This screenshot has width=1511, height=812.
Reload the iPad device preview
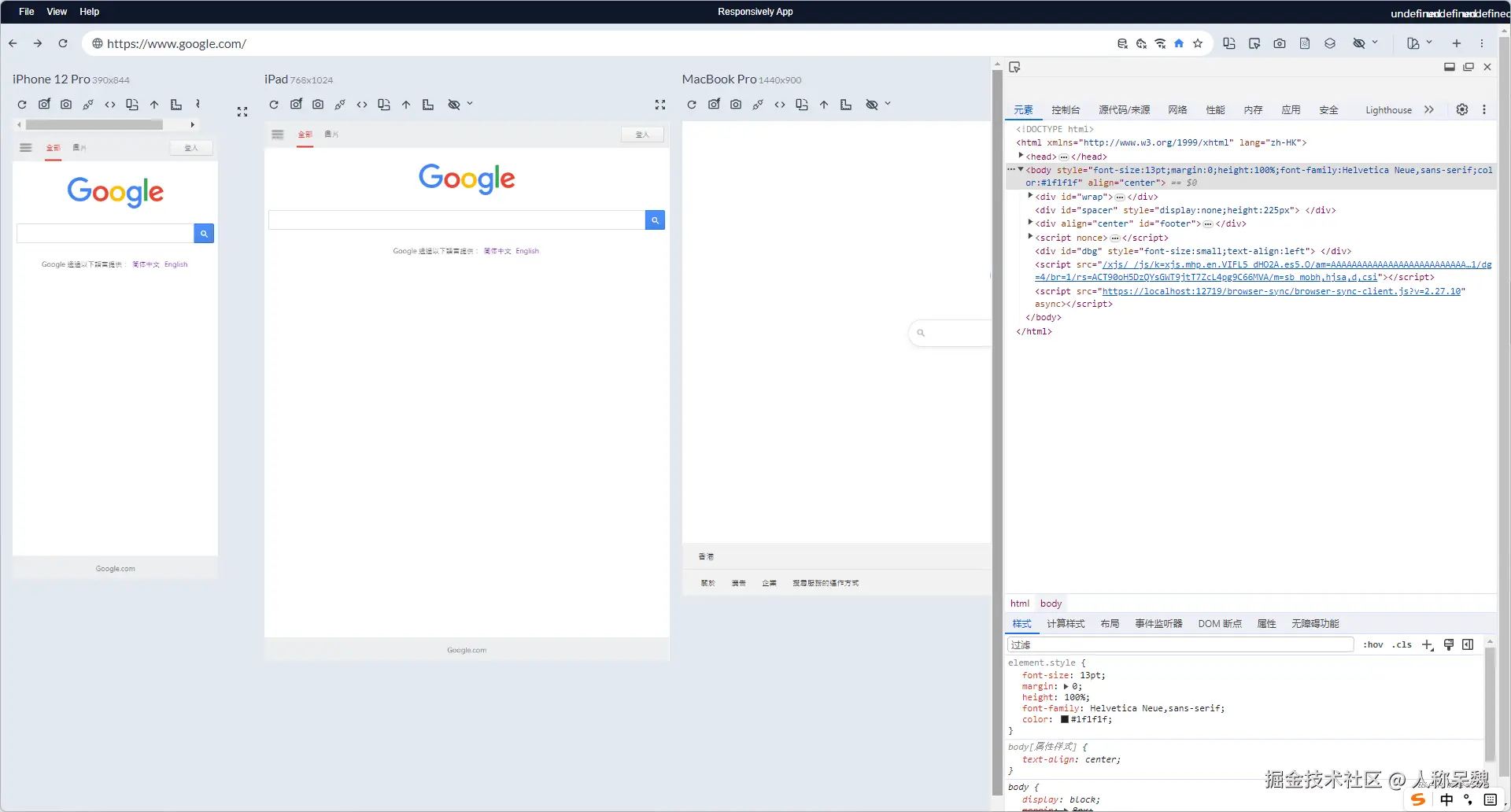[274, 105]
